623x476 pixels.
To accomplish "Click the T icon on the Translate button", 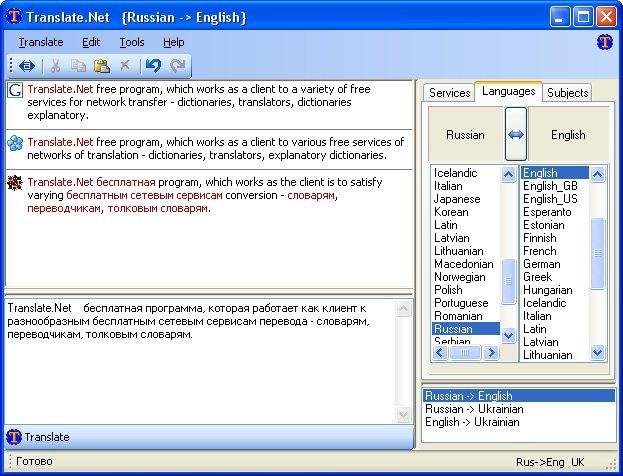I will pos(14,437).
